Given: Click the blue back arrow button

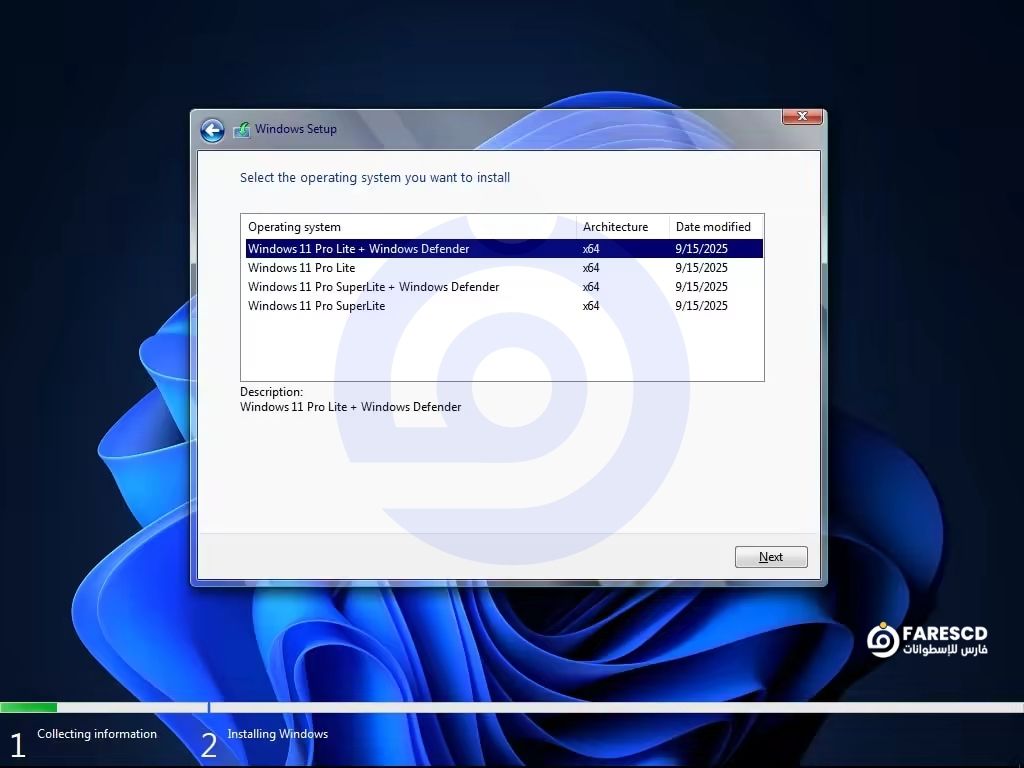Looking at the screenshot, I should (x=211, y=130).
